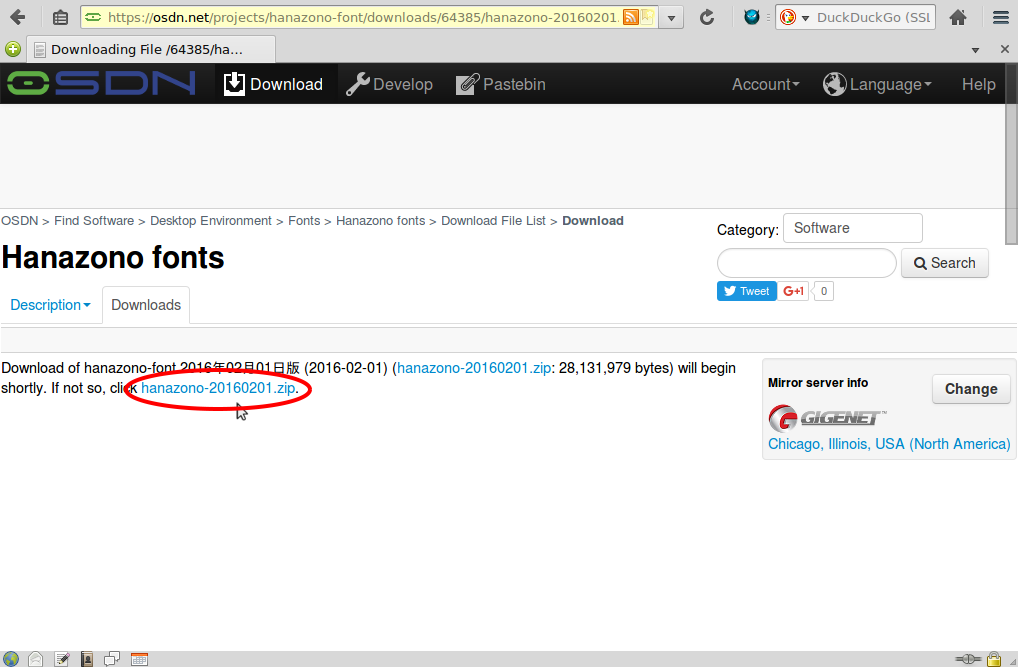This screenshot has width=1018, height=667.
Task: Click the Search button
Action: pyautogui.click(x=945, y=263)
